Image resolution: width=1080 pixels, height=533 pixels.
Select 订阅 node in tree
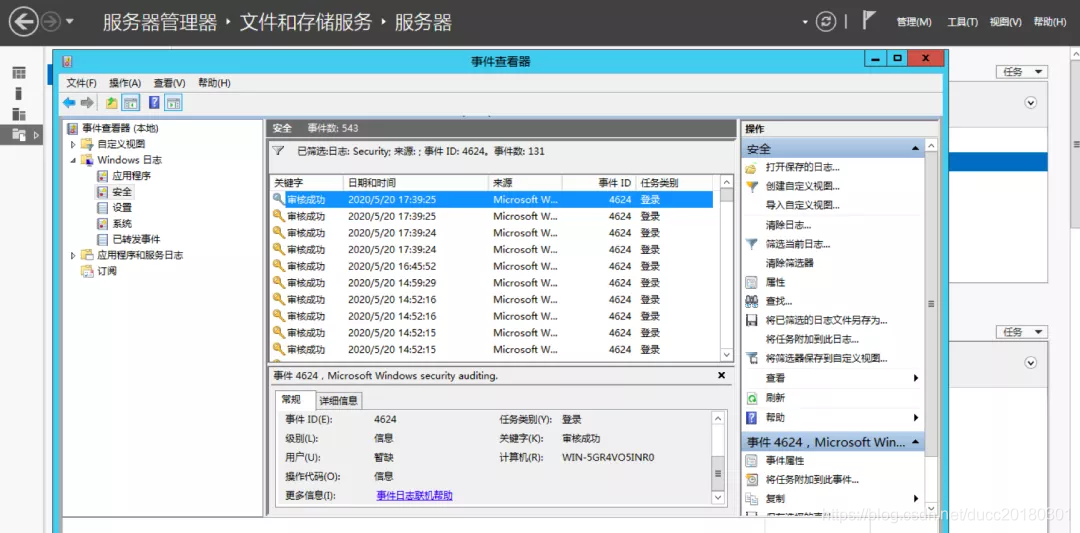click(107, 271)
